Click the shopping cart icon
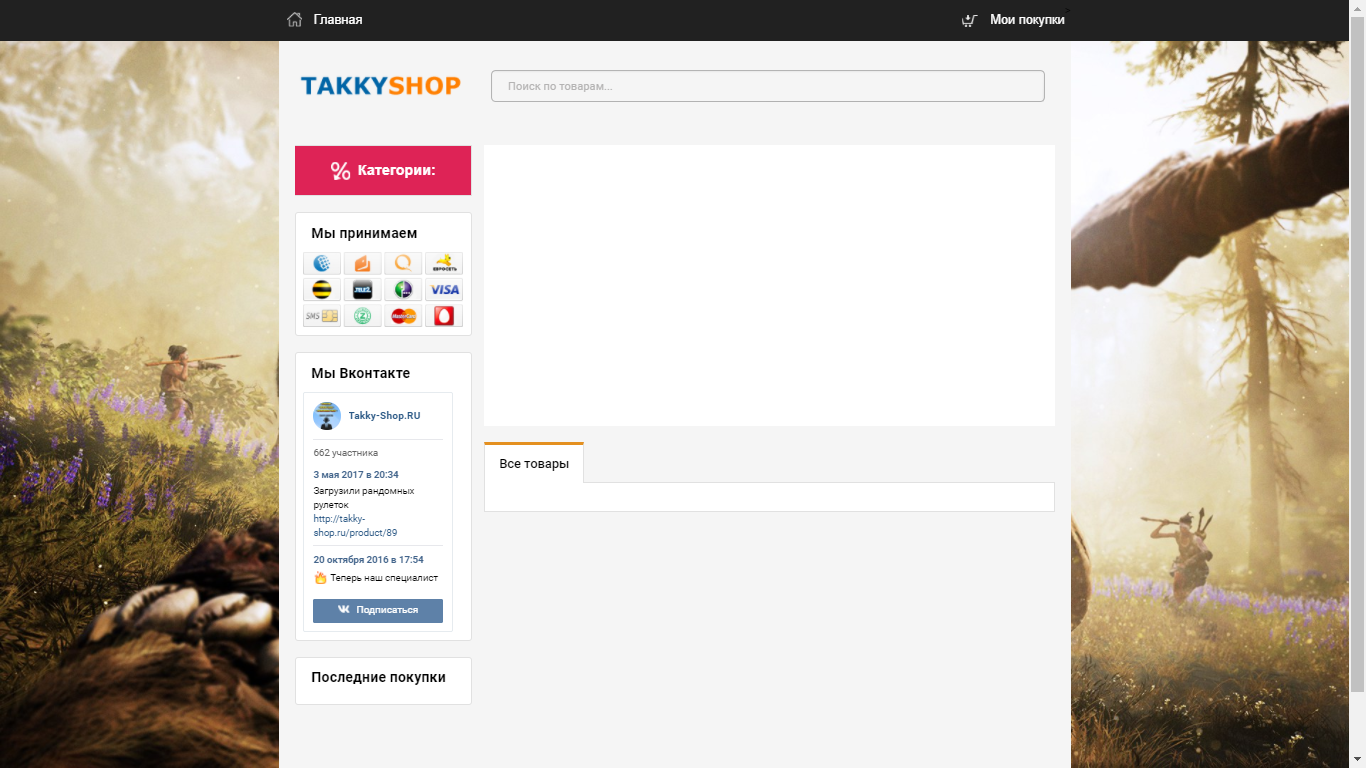Viewport: 1366px width, 768px height. coord(969,20)
